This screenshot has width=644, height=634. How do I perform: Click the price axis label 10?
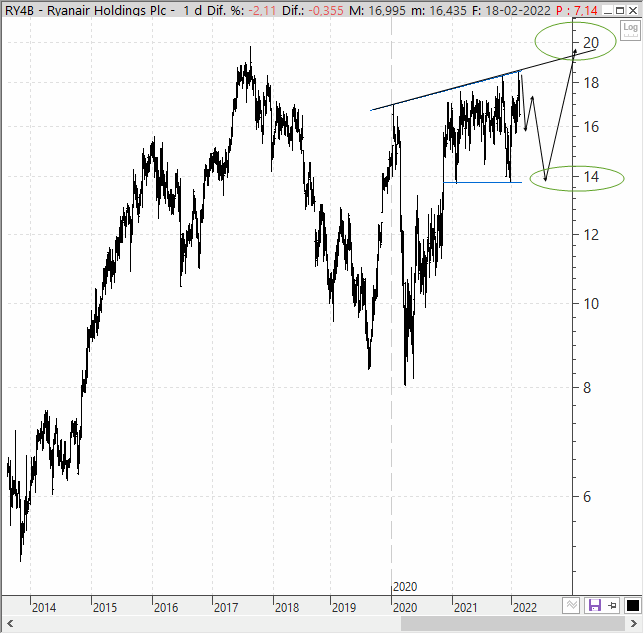[591, 304]
